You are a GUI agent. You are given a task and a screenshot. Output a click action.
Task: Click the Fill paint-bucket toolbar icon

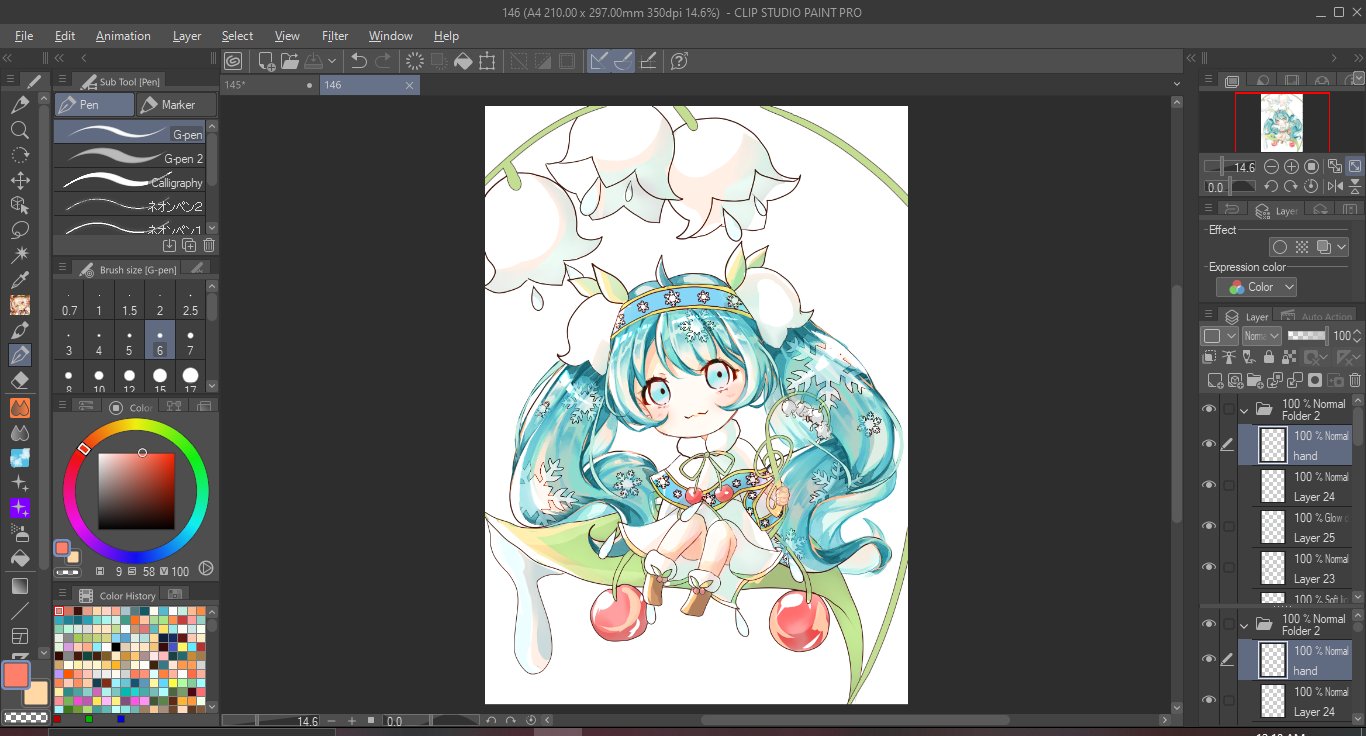(463, 62)
